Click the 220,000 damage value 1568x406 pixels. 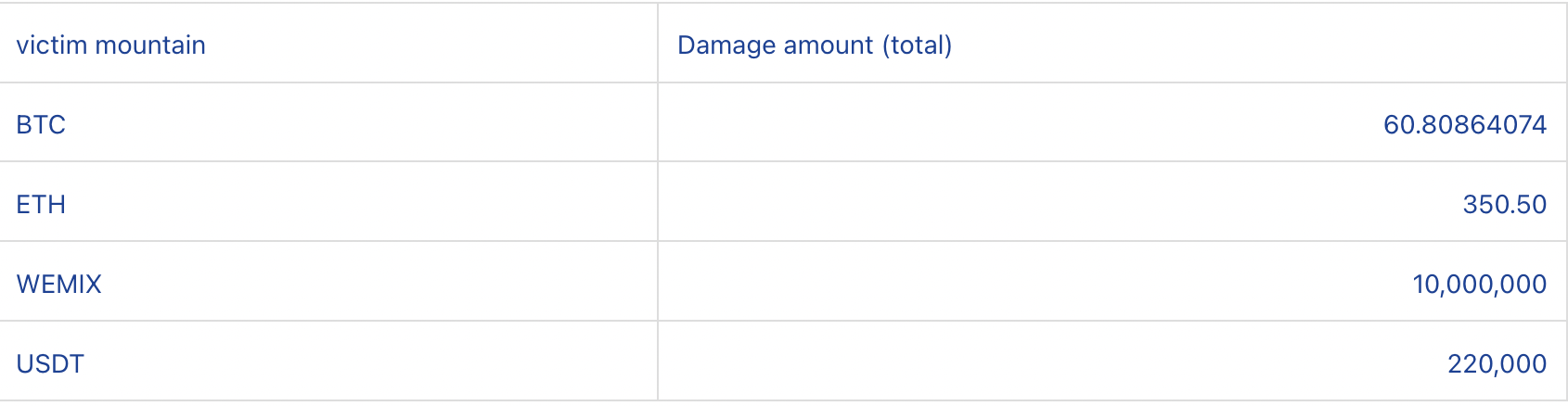tap(1497, 363)
